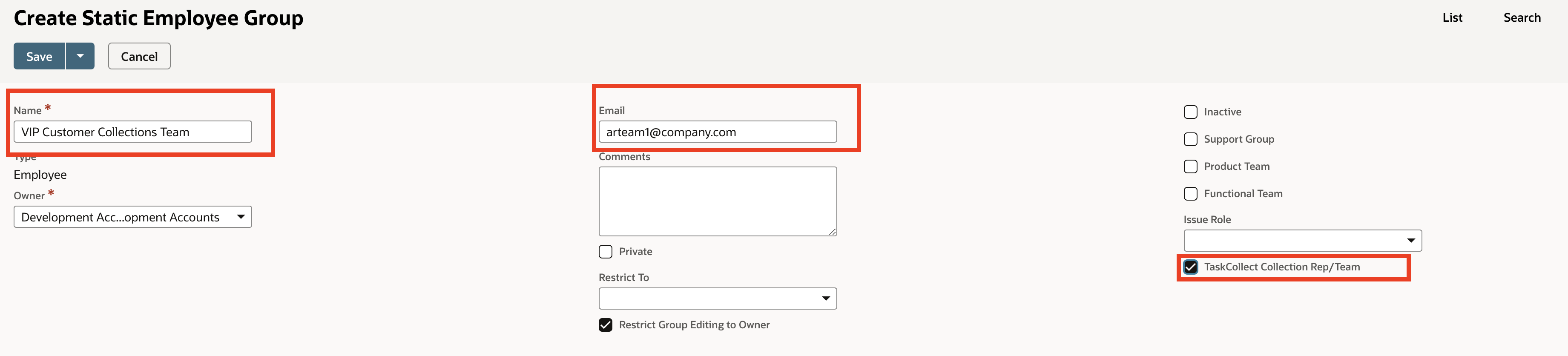1568x356 pixels.
Task: Open the Save button dropdown arrow
Action: point(80,57)
